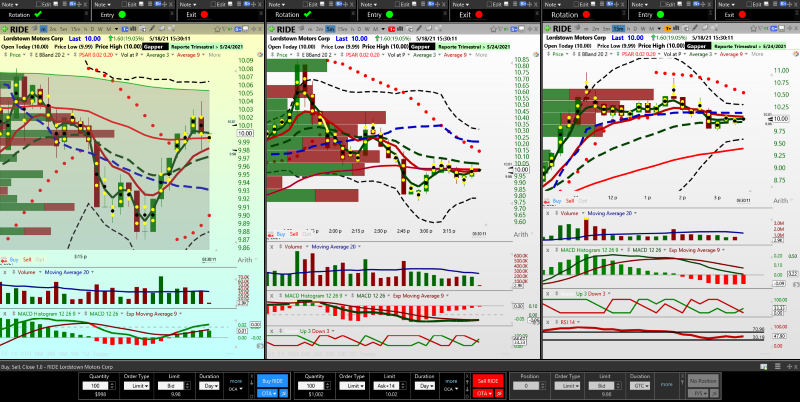Click the green plus icon beside RIDE in middle chart
This screenshot has height=402, width=800.
271,29
